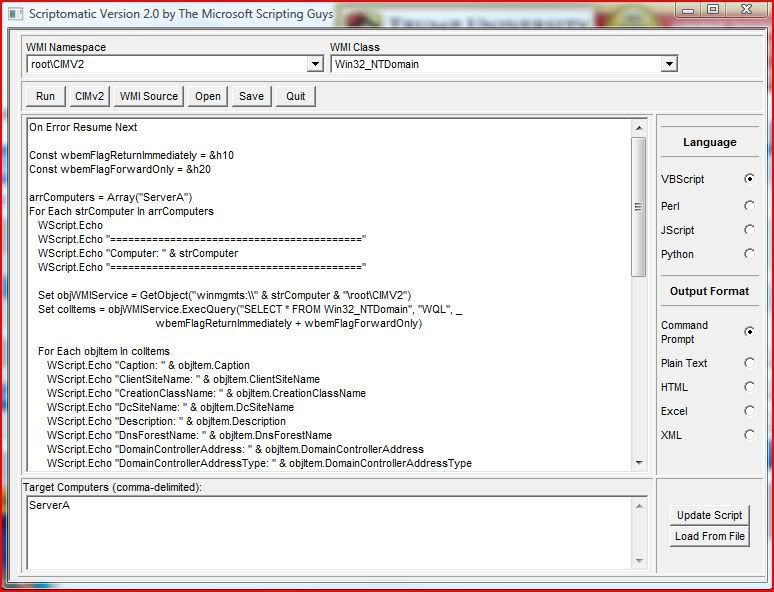
Task: Click 'ServerA' in the Target Computers box
Action: (x=49, y=506)
